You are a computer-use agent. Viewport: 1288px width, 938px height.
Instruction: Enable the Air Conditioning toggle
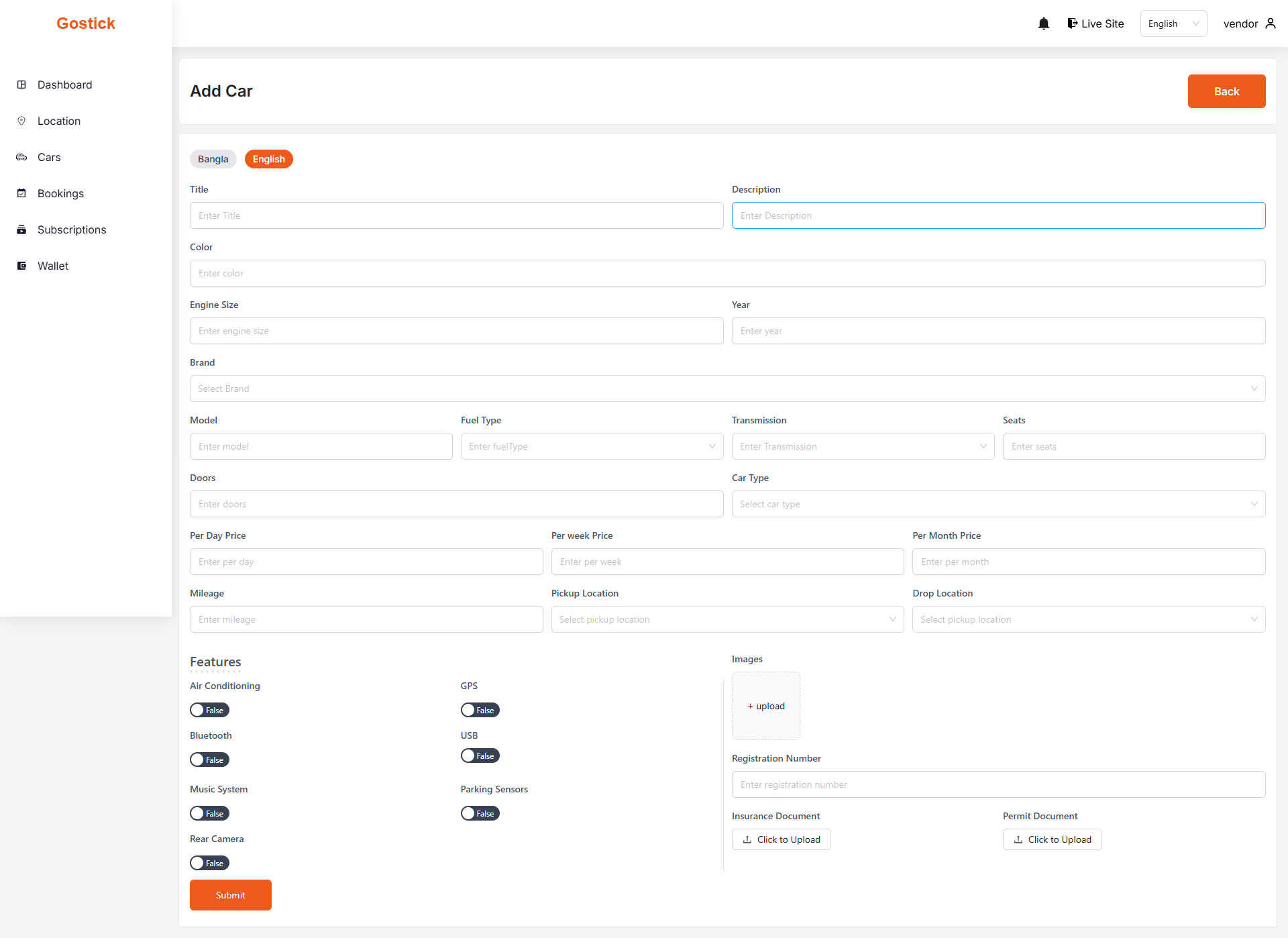209,710
